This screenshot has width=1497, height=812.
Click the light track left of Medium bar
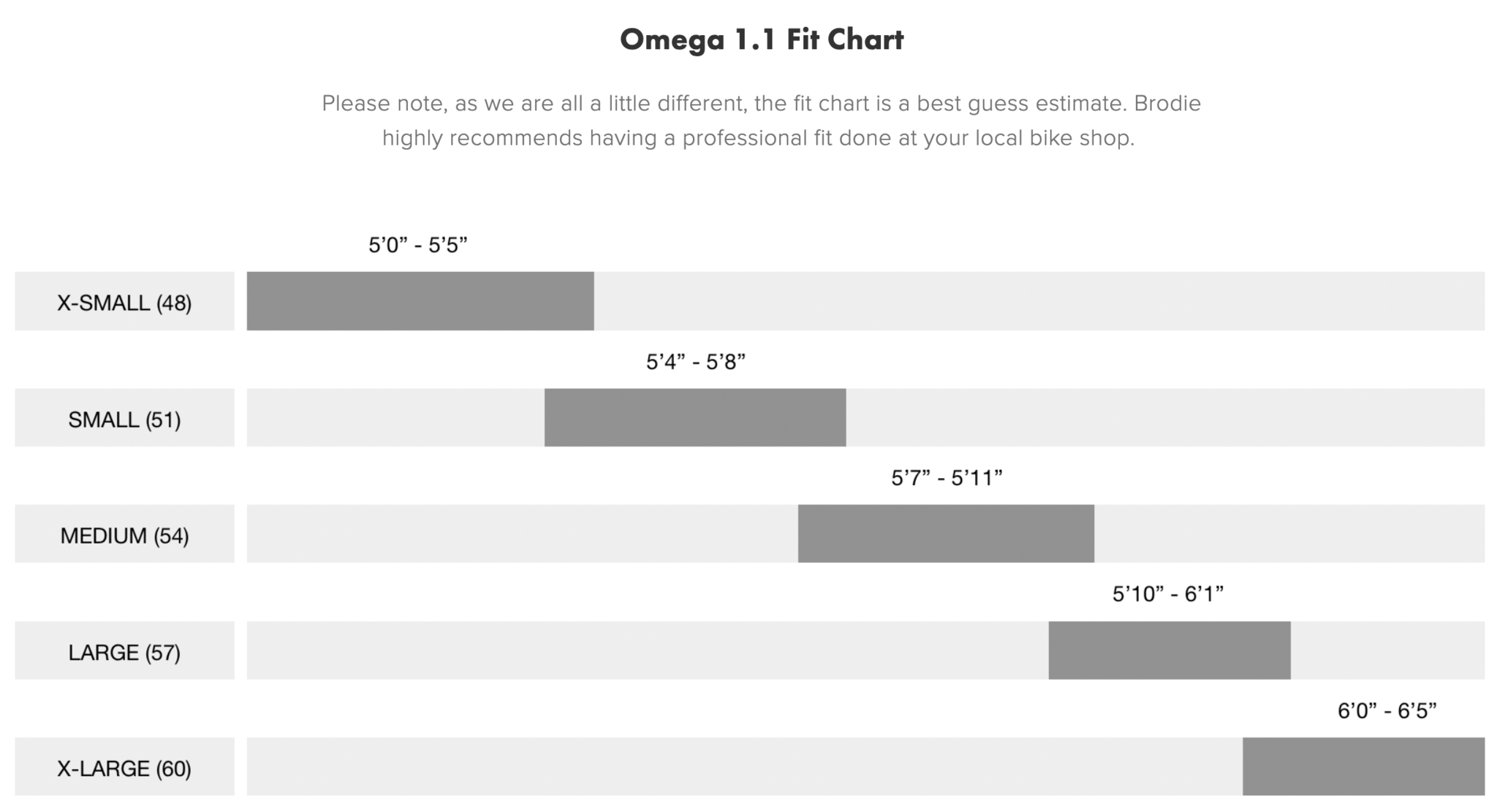[x=523, y=534]
